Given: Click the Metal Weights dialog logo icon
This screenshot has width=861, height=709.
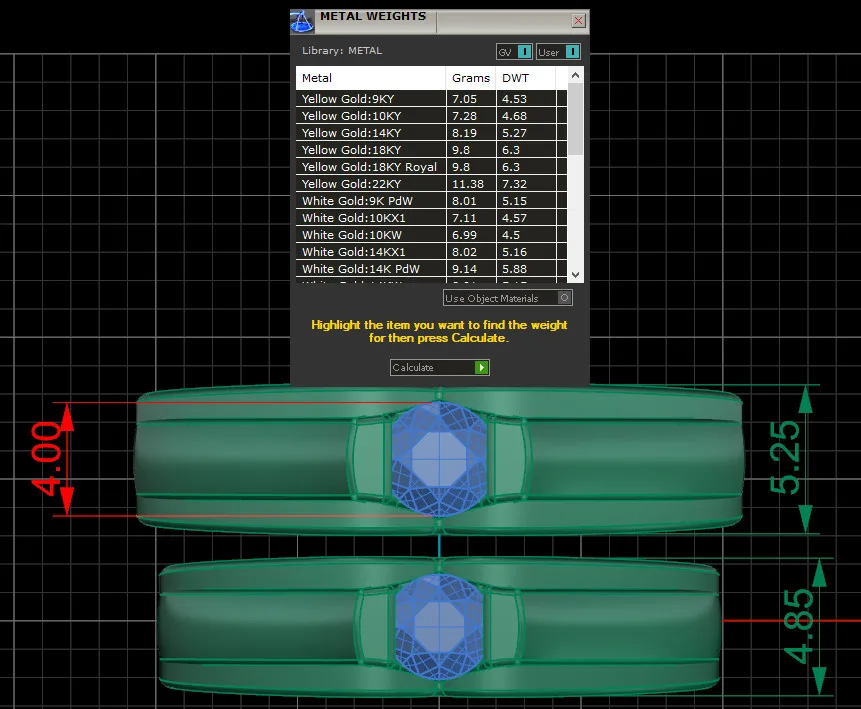Looking at the screenshot, I should 302,21.
